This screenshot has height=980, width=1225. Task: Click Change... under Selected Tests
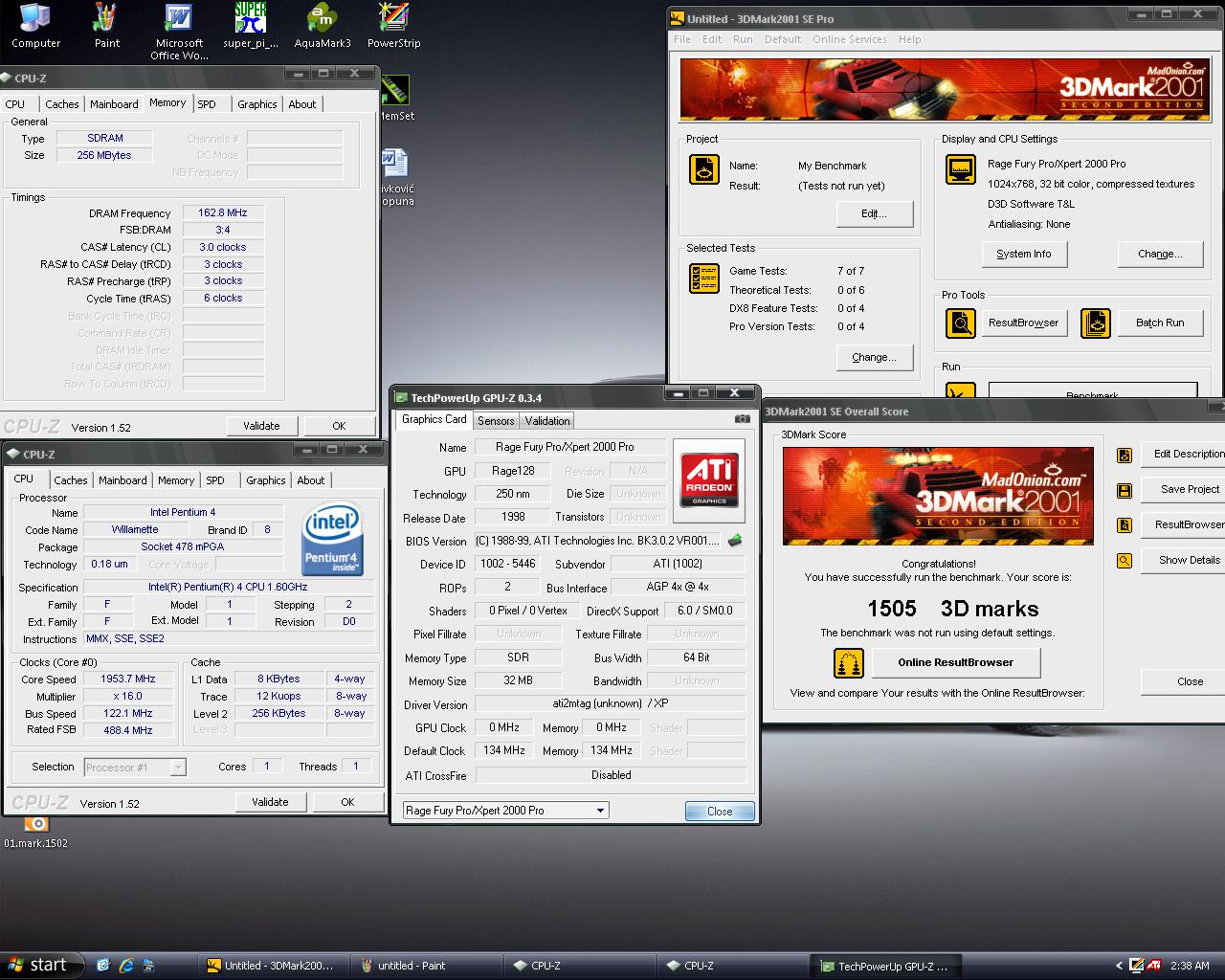click(x=874, y=357)
